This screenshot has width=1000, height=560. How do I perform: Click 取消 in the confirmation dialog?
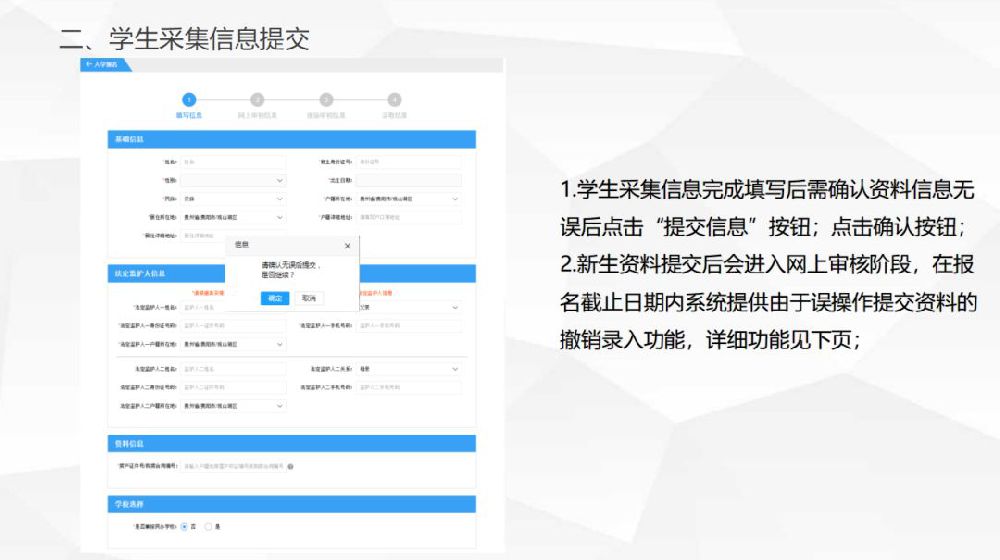(x=309, y=298)
